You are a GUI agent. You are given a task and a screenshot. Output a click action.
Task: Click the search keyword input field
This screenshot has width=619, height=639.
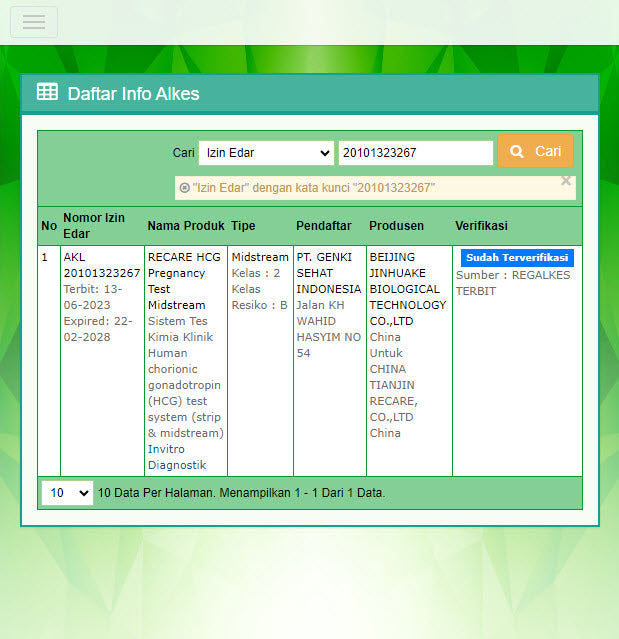tap(415, 153)
